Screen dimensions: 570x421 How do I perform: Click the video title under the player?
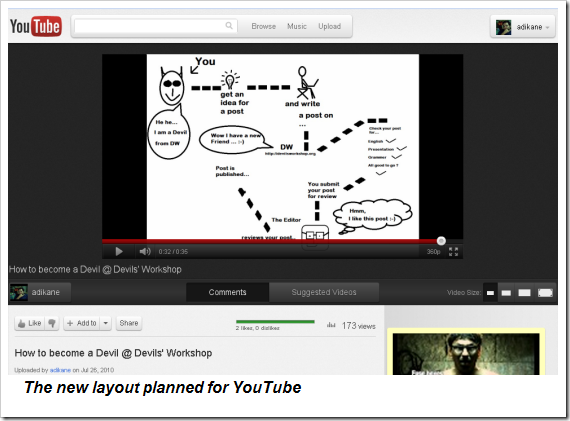click(95, 269)
